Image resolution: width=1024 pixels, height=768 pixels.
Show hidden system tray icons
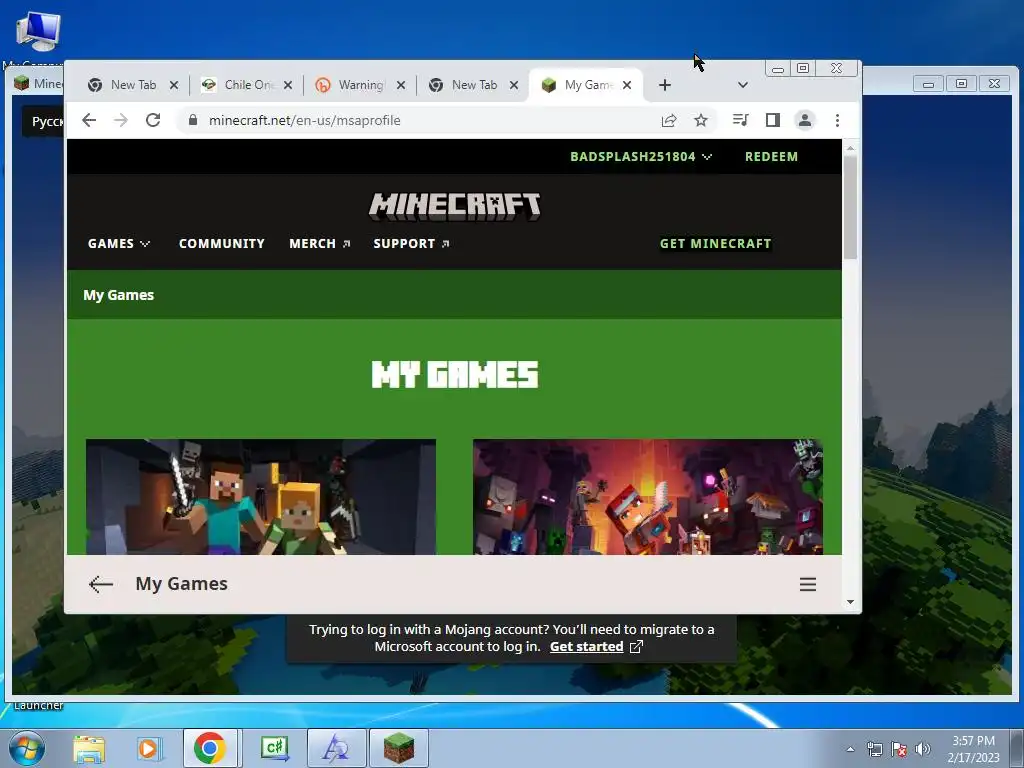pos(850,749)
